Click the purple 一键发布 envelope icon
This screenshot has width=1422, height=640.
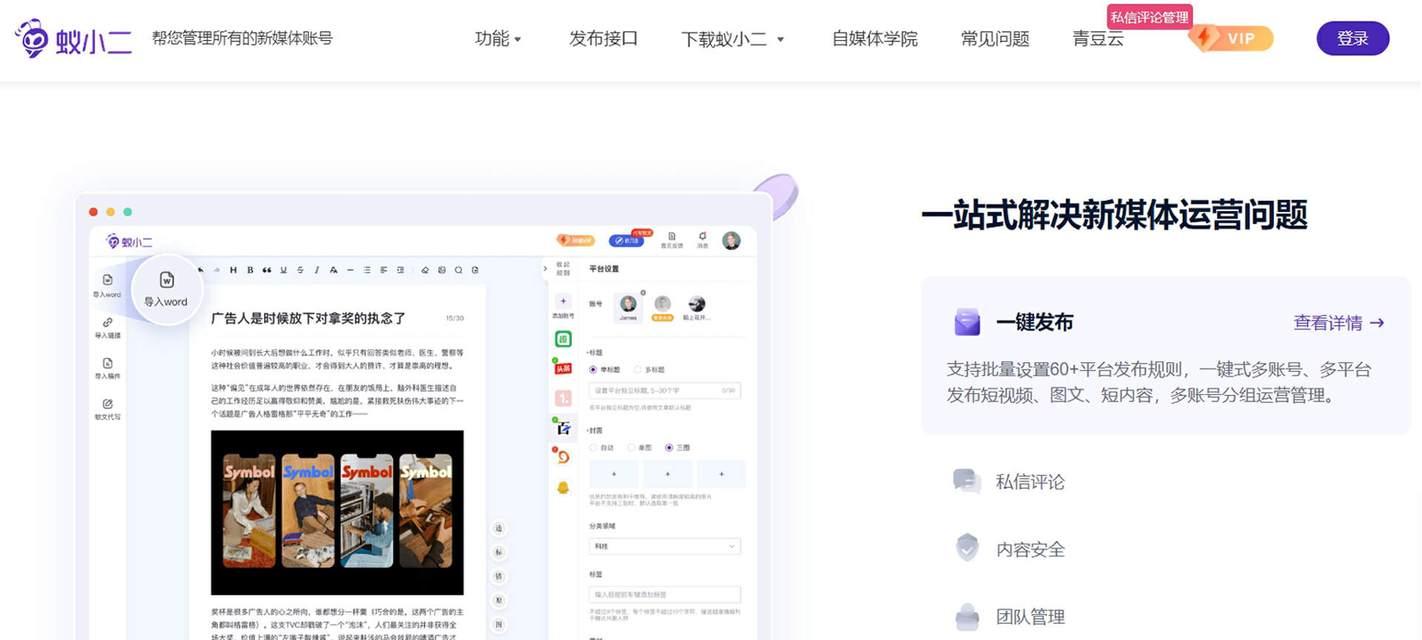[967, 322]
